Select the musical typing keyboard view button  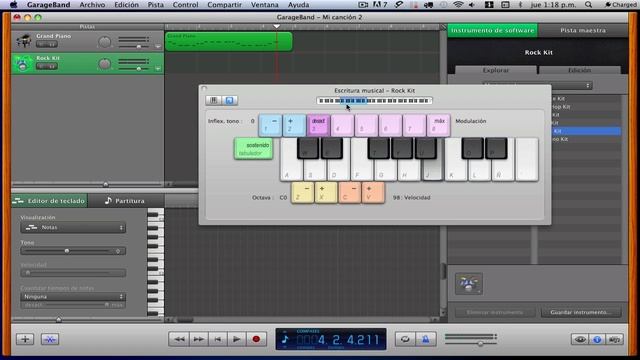tap(229, 100)
